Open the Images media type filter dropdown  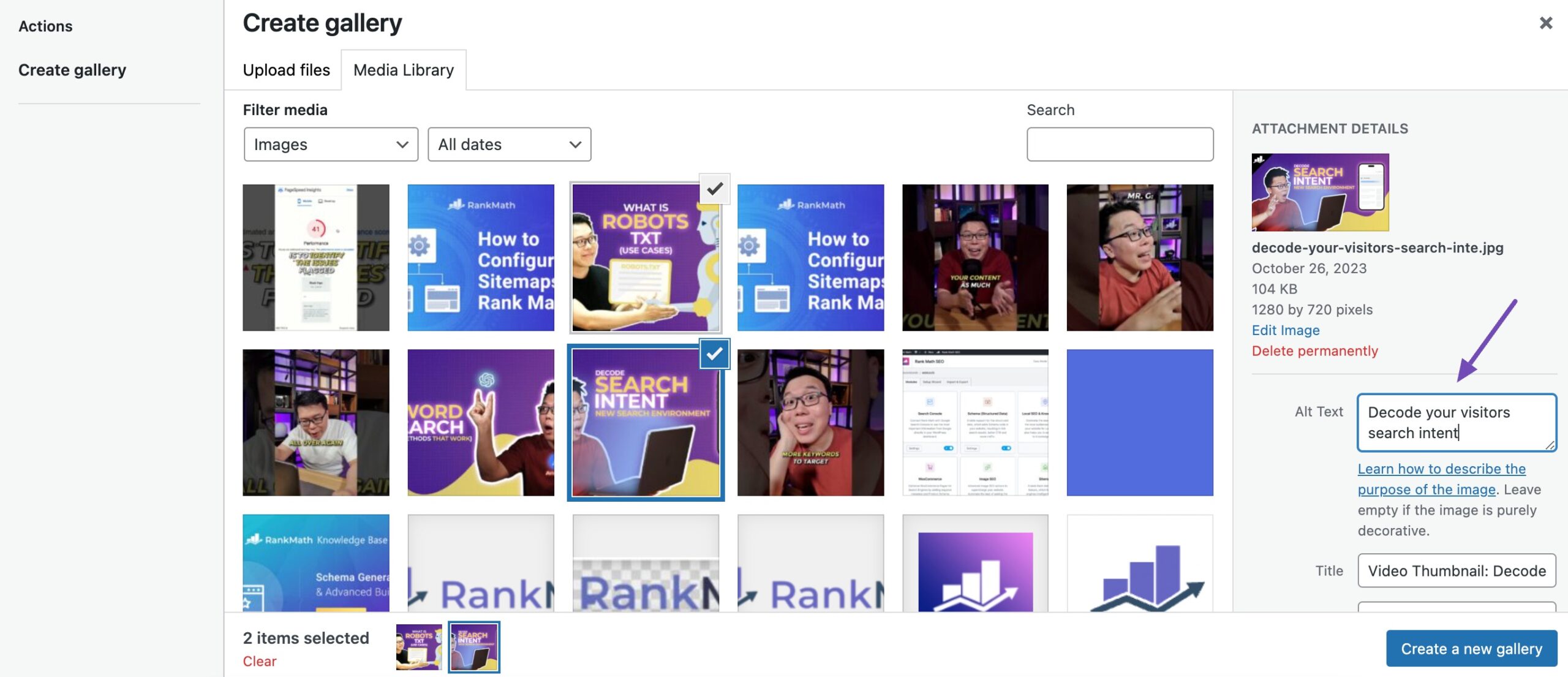point(331,145)
